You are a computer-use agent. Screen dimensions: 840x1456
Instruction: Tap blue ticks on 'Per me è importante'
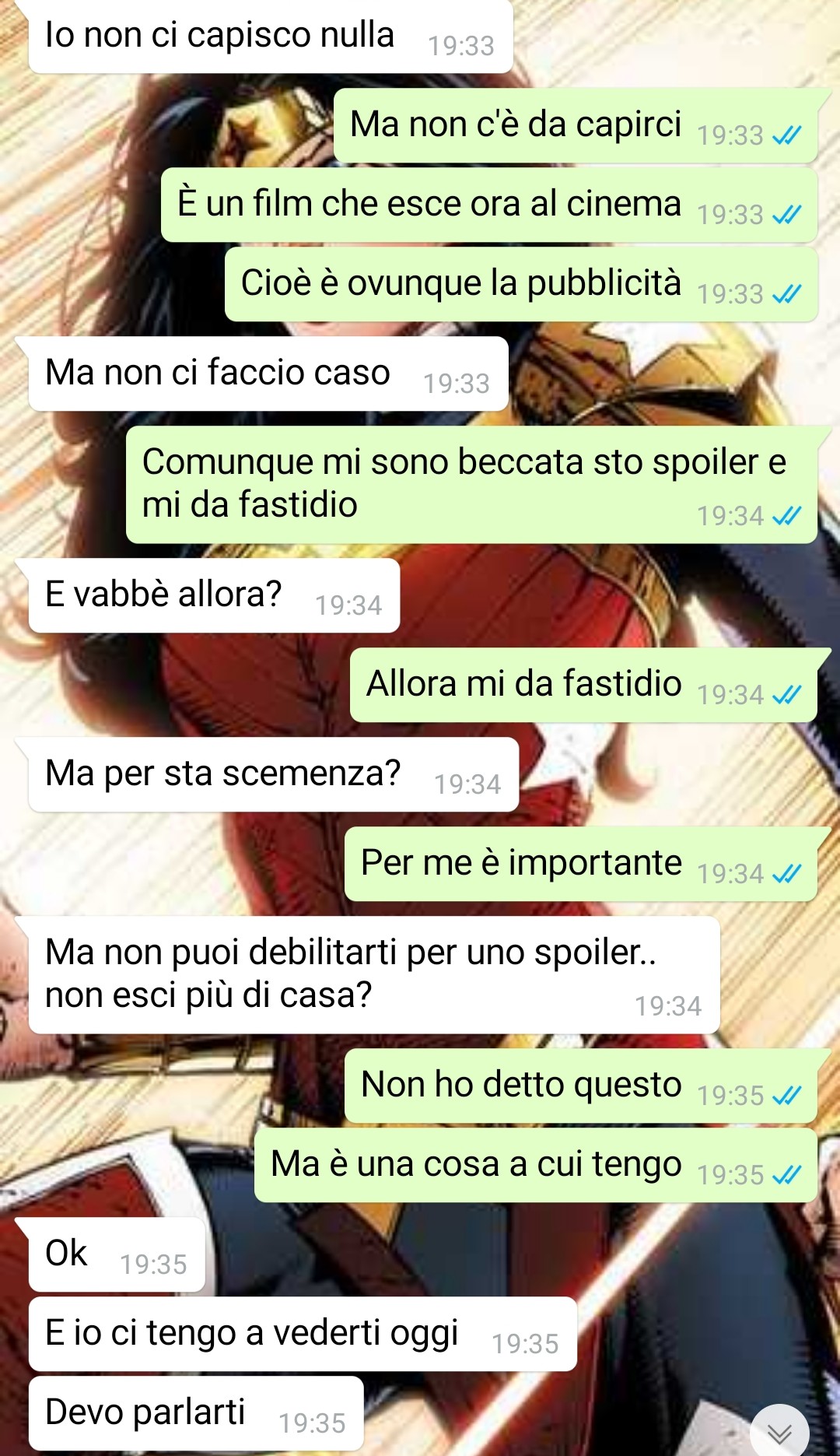[x=786, y=875]
